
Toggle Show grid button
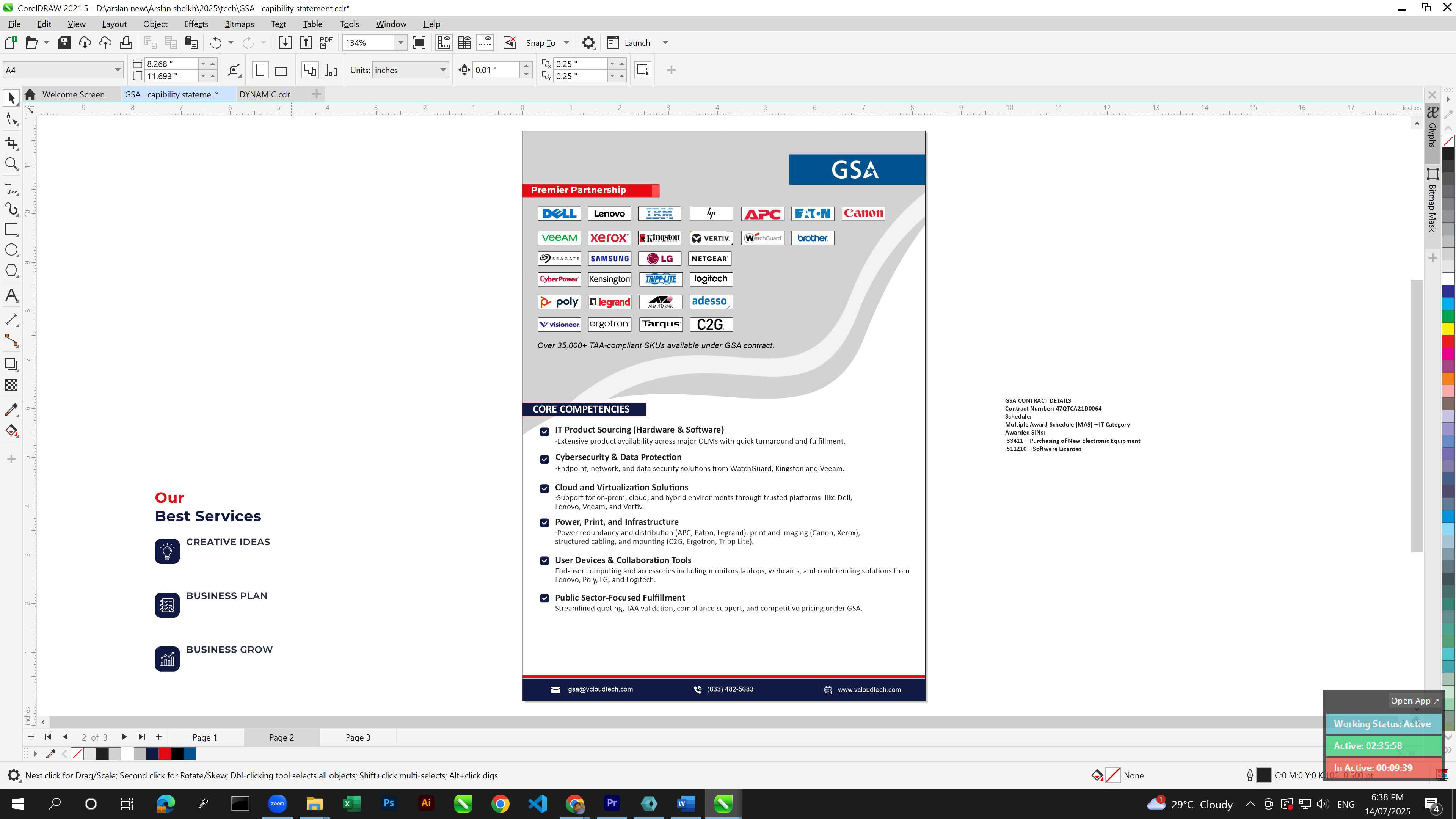(x=464, y=42)
